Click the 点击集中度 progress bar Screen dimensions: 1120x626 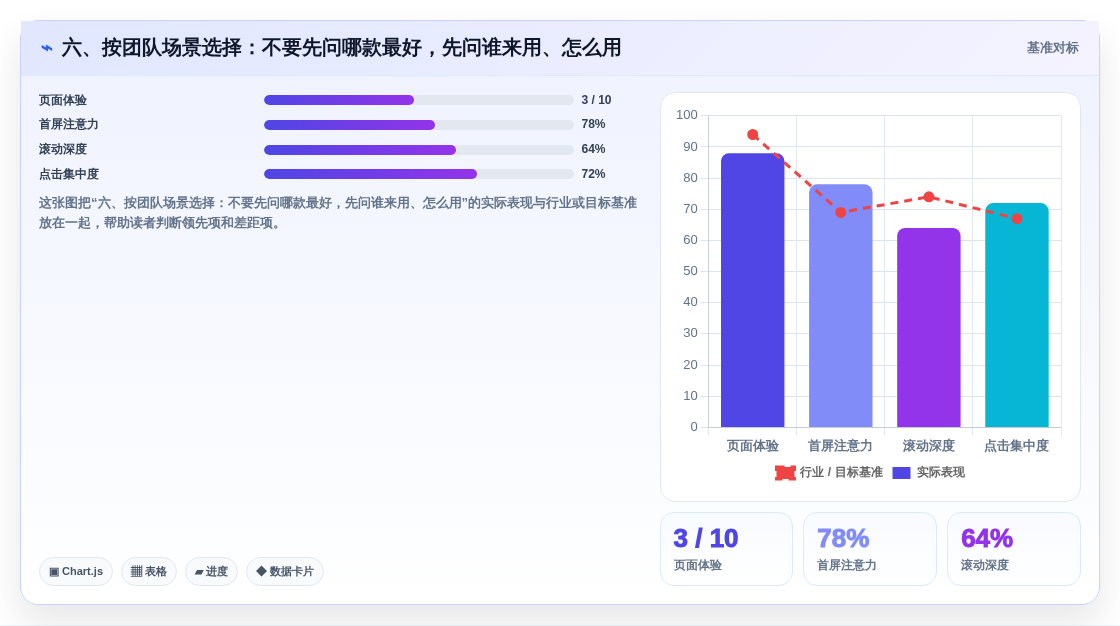click(419, 174)
